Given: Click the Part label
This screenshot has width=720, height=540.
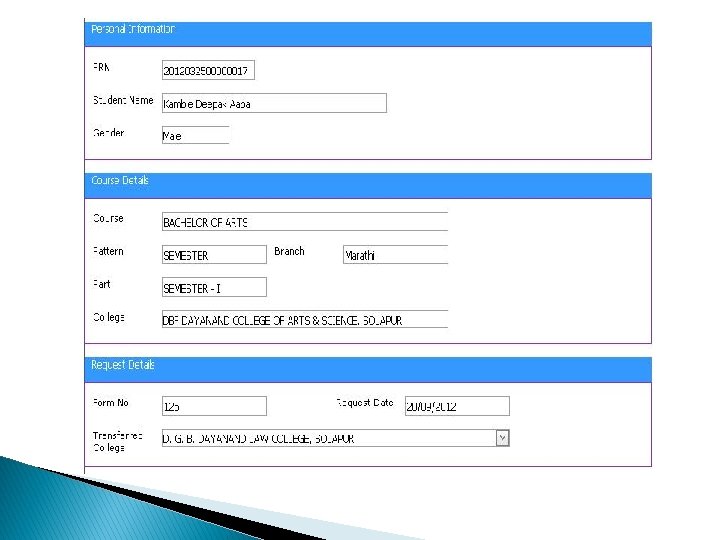Looking at the screenshot, I should coord(101,284).
